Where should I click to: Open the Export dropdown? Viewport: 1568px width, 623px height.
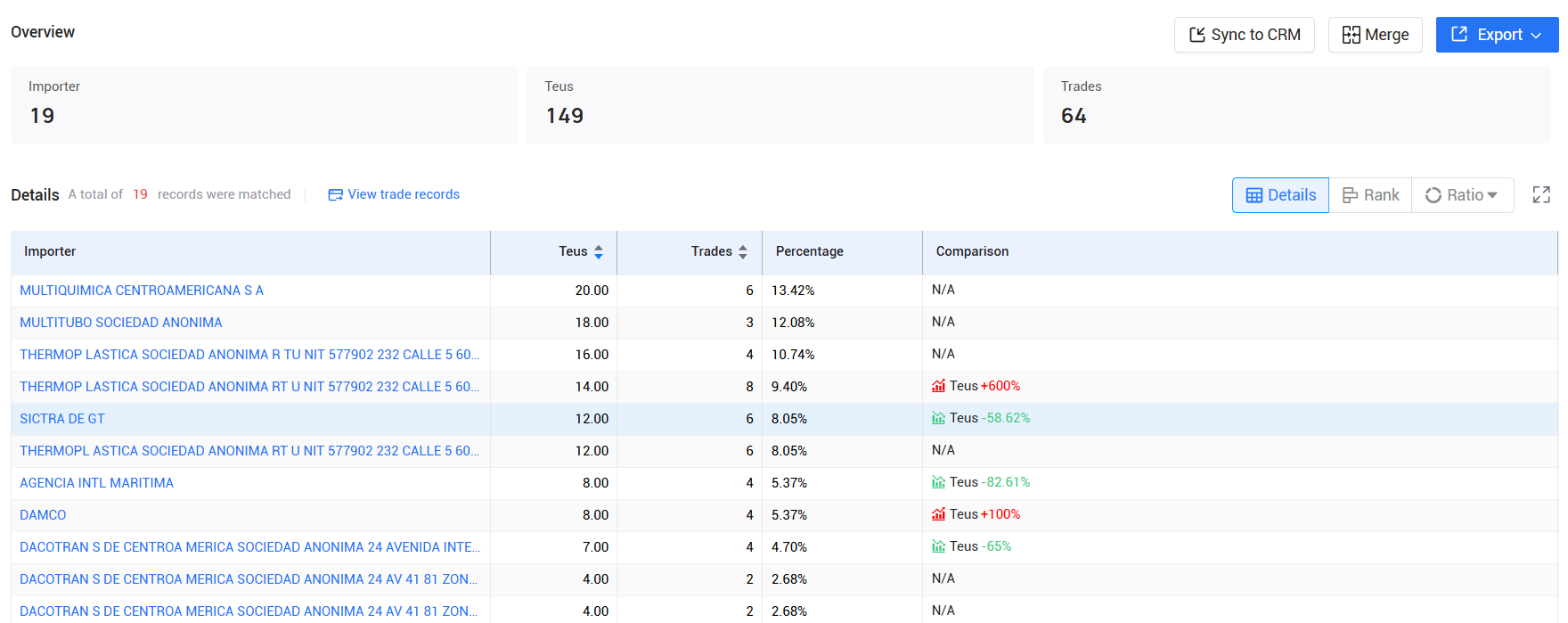[x=1497, y=35]
